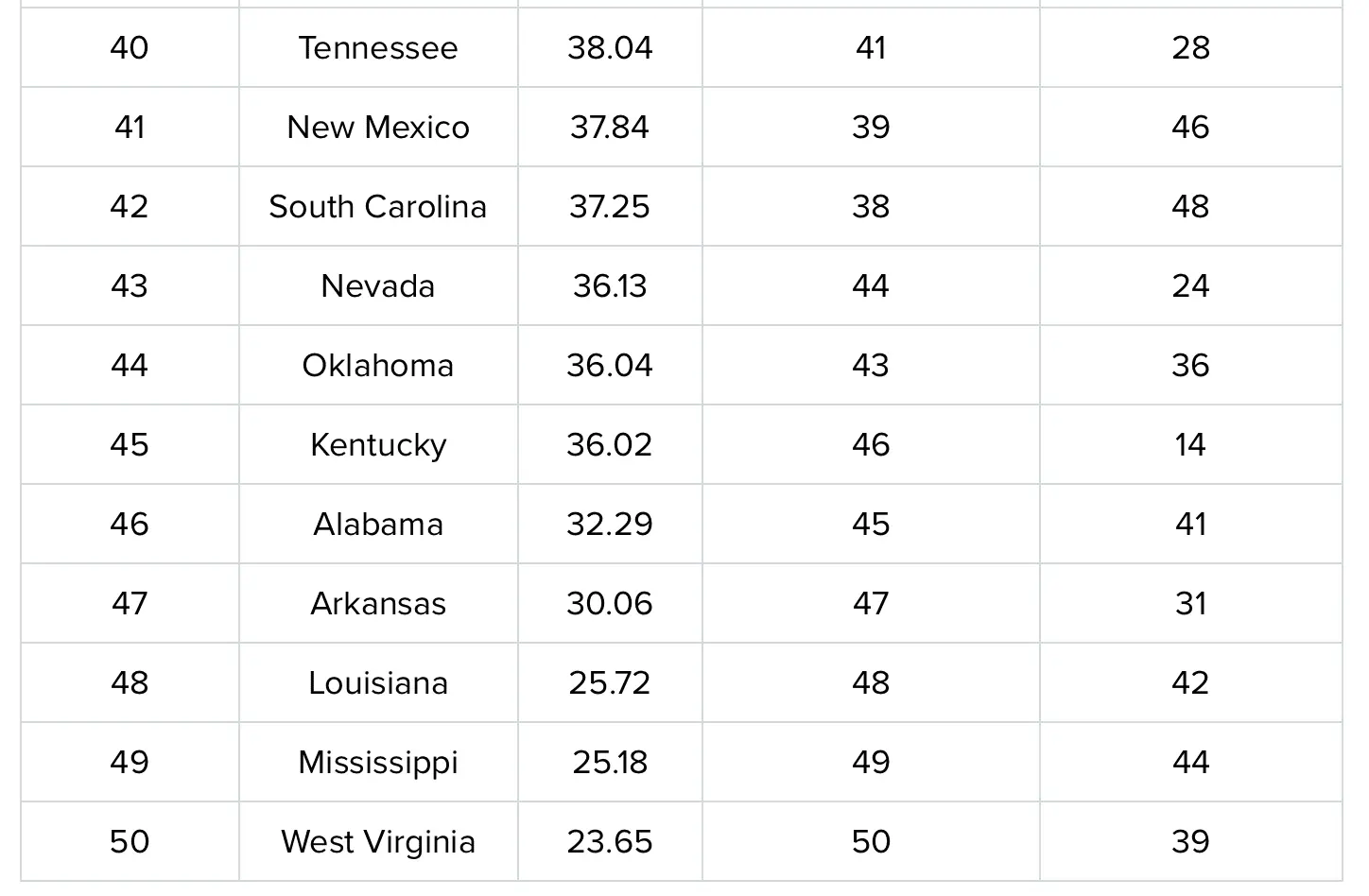
Task: Select the Mississippi state name
Action: (x=378, y=763)
